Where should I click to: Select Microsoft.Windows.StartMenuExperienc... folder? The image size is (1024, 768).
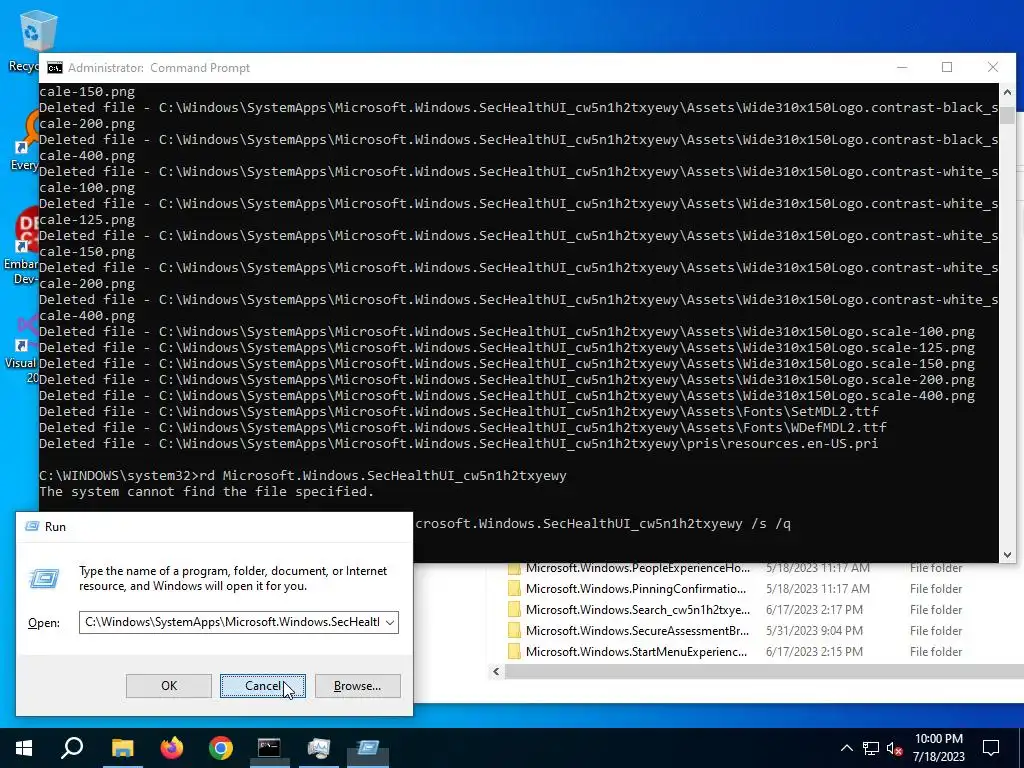pyautogui.click(x=636, y=651)
